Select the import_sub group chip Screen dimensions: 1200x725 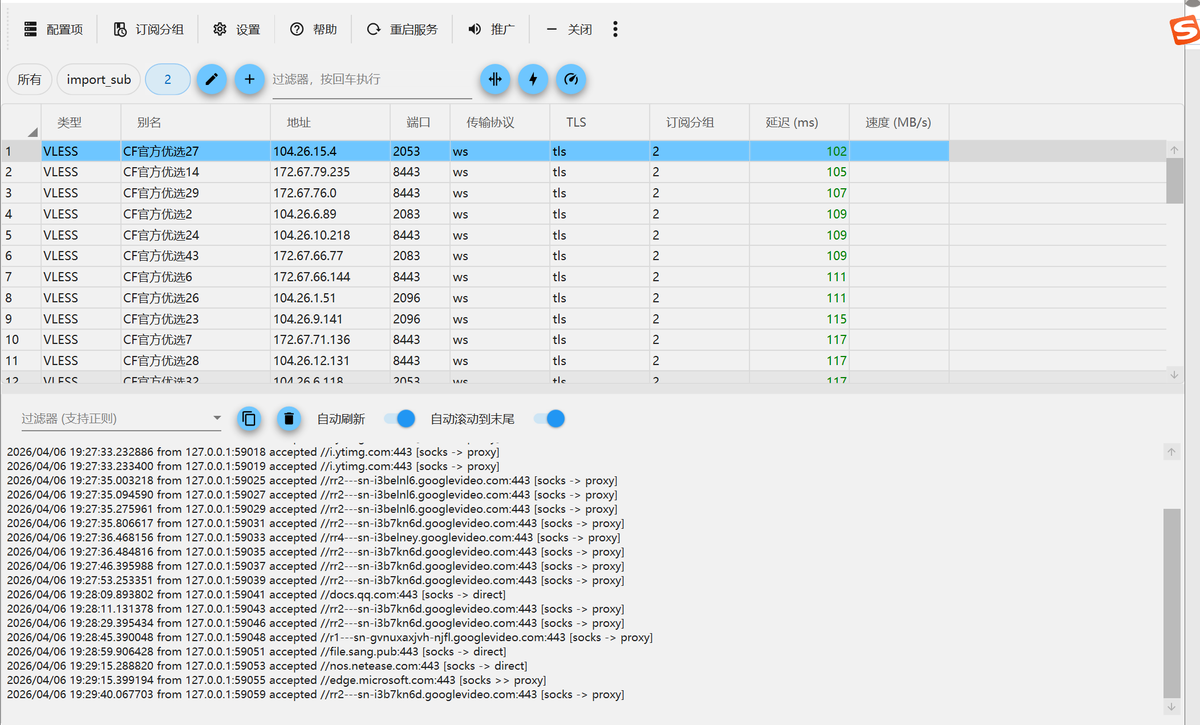click(x=98, y=80)
